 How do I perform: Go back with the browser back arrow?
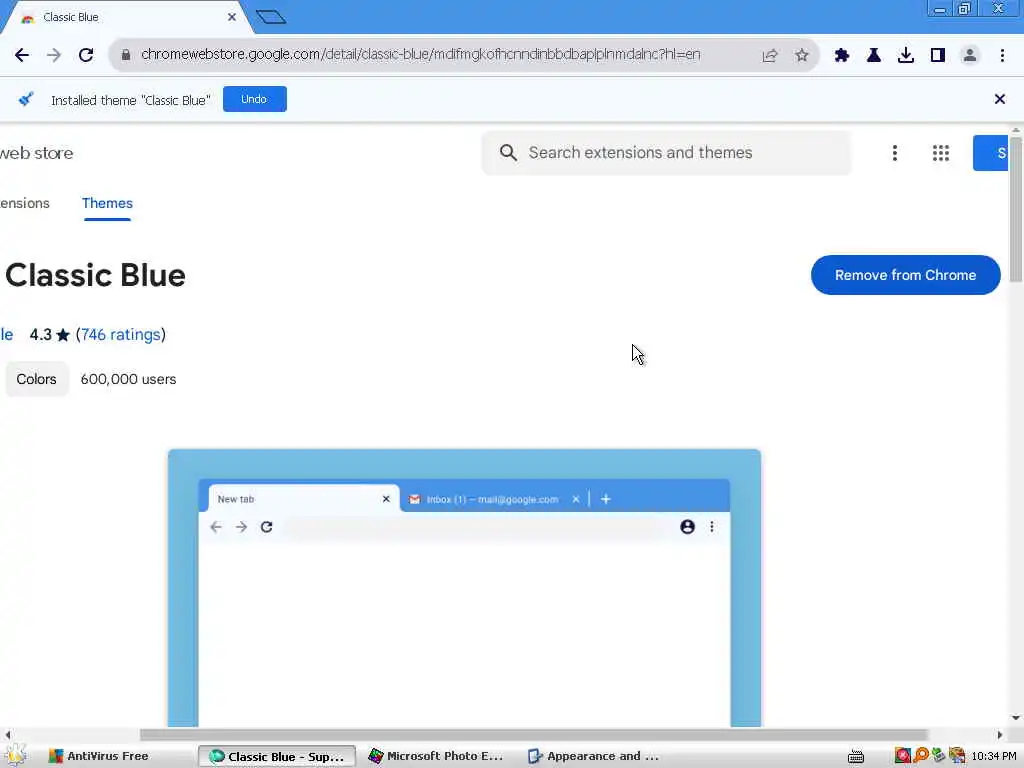(x=22, y=55)
